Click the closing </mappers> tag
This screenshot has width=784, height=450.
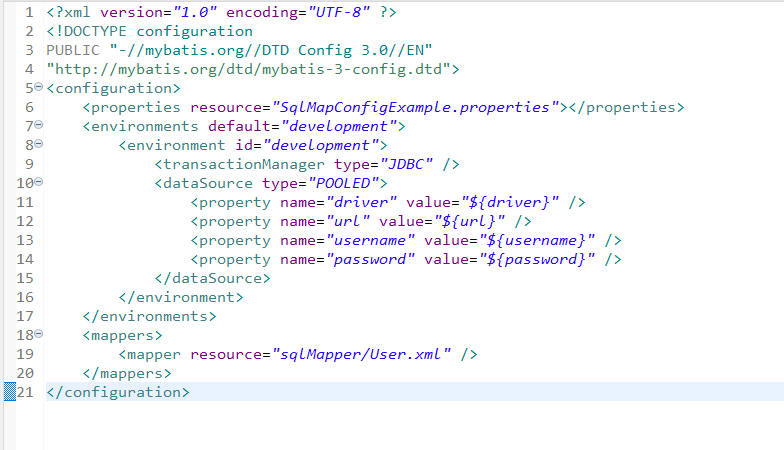(x=127, y=373)
